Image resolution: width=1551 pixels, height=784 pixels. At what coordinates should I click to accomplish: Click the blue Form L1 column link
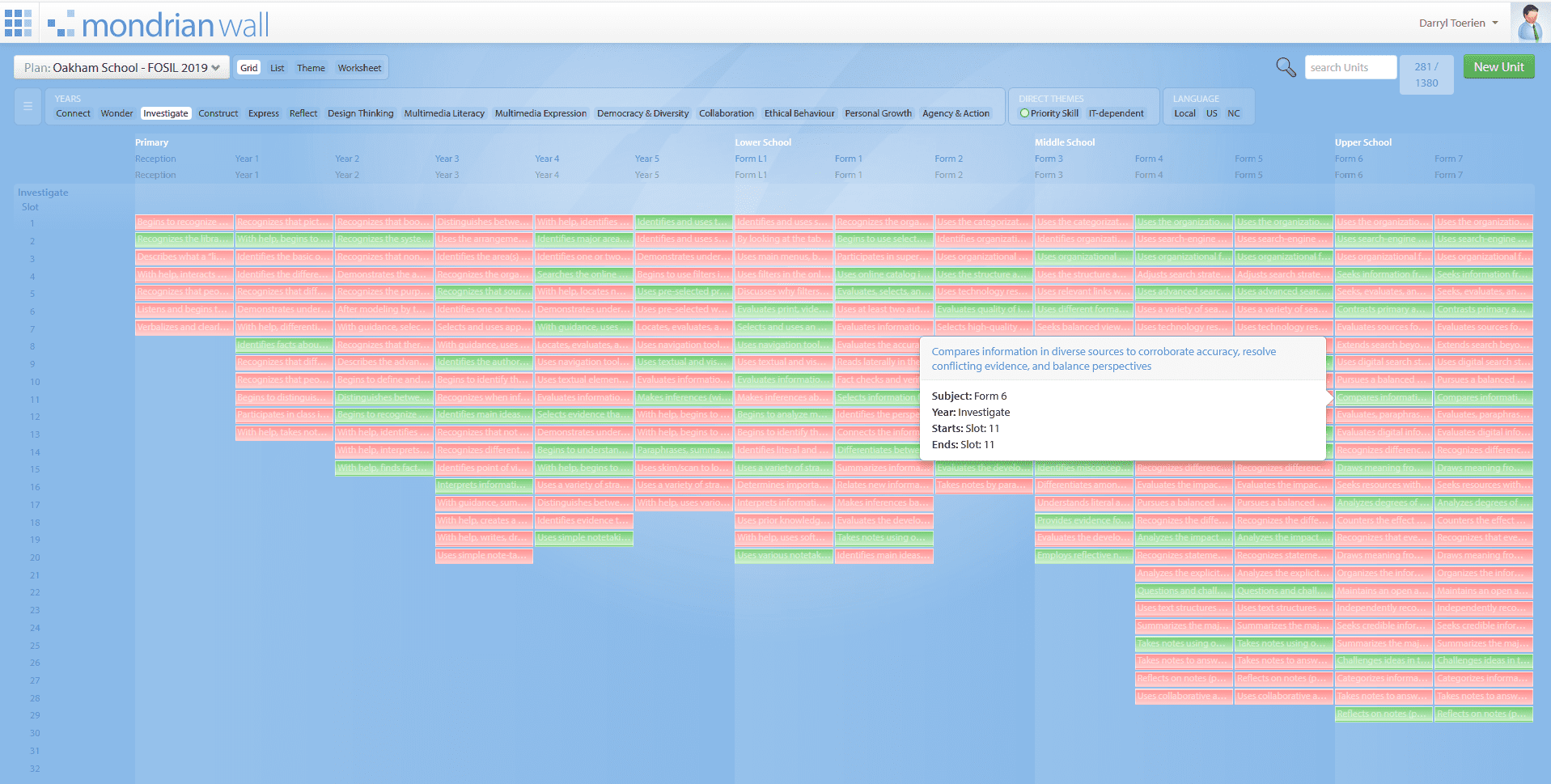(751, 159)
